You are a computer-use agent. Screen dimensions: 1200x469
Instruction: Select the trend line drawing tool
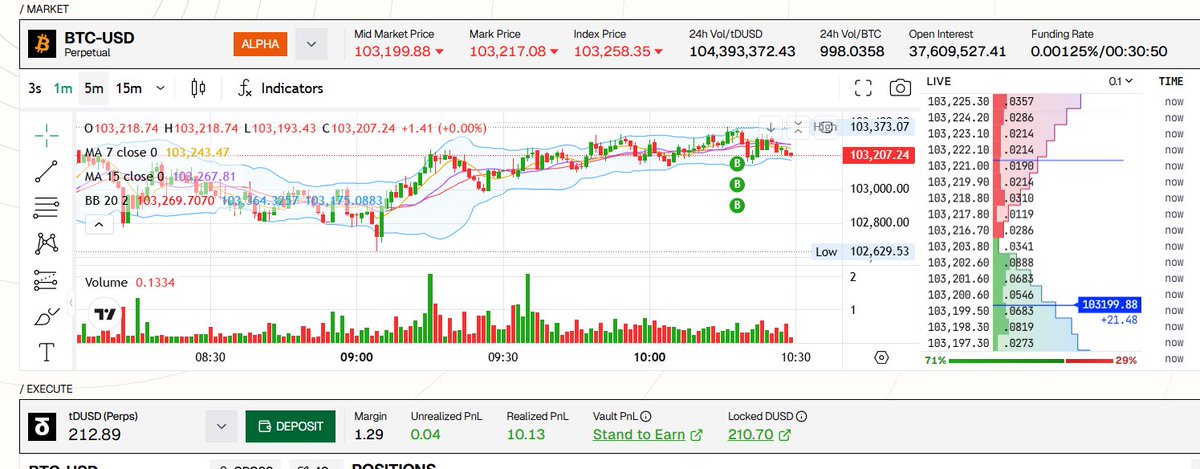tap(46, 171)
